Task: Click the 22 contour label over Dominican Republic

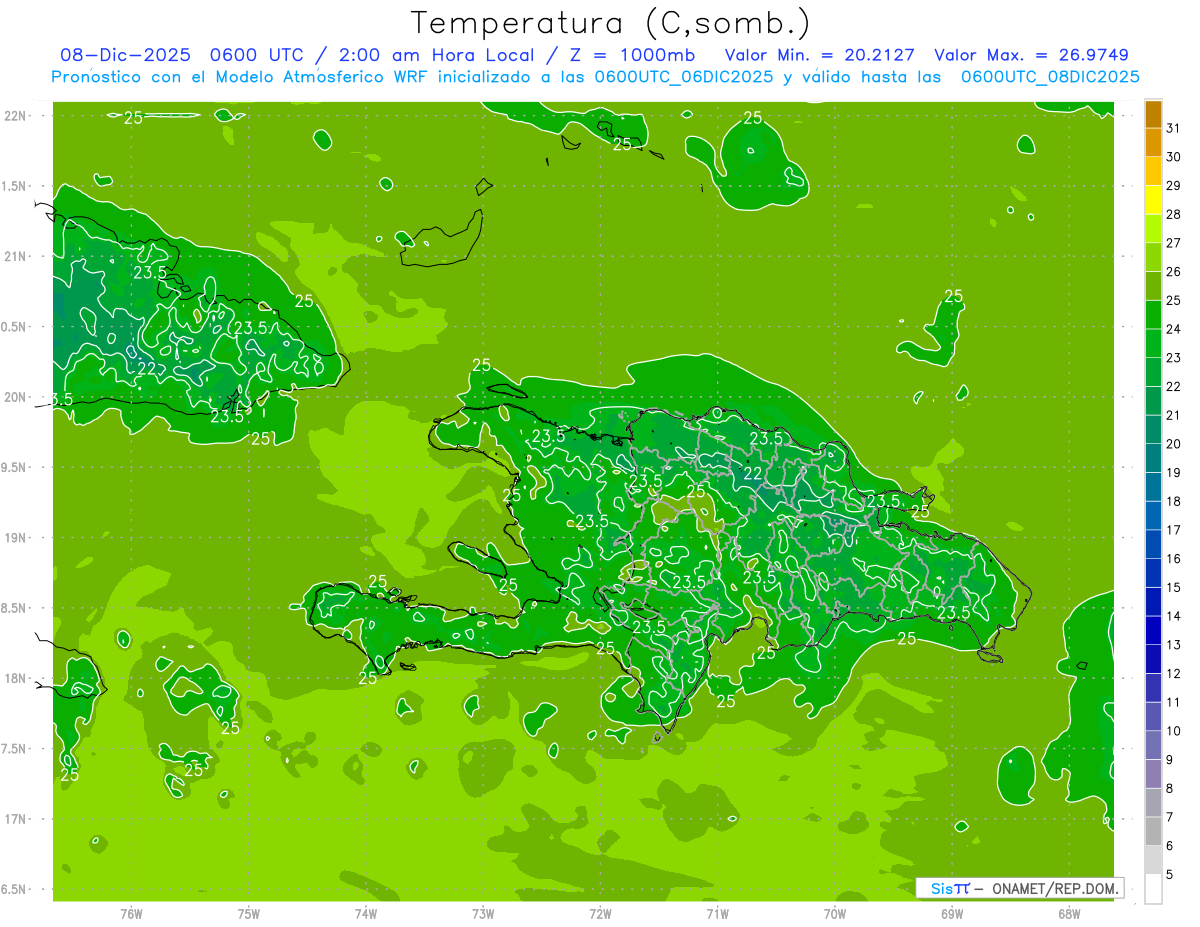Action: [752, 473]
